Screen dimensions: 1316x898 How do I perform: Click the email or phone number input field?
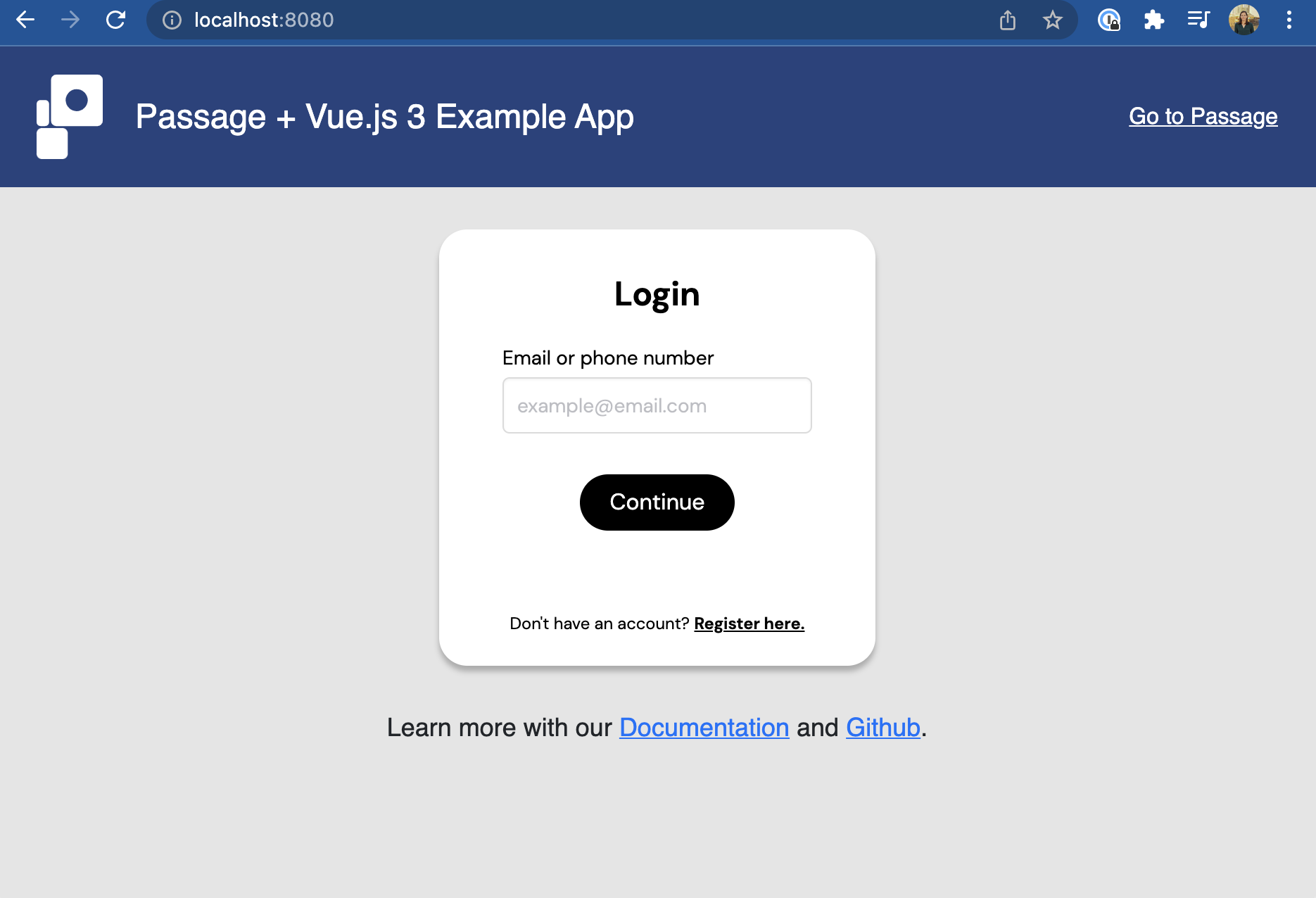(x=657, y=405)
